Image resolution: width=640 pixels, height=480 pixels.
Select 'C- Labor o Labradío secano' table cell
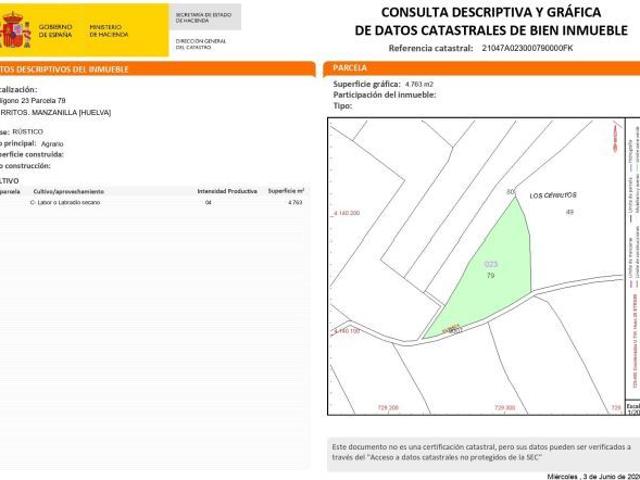click(65, 202)
